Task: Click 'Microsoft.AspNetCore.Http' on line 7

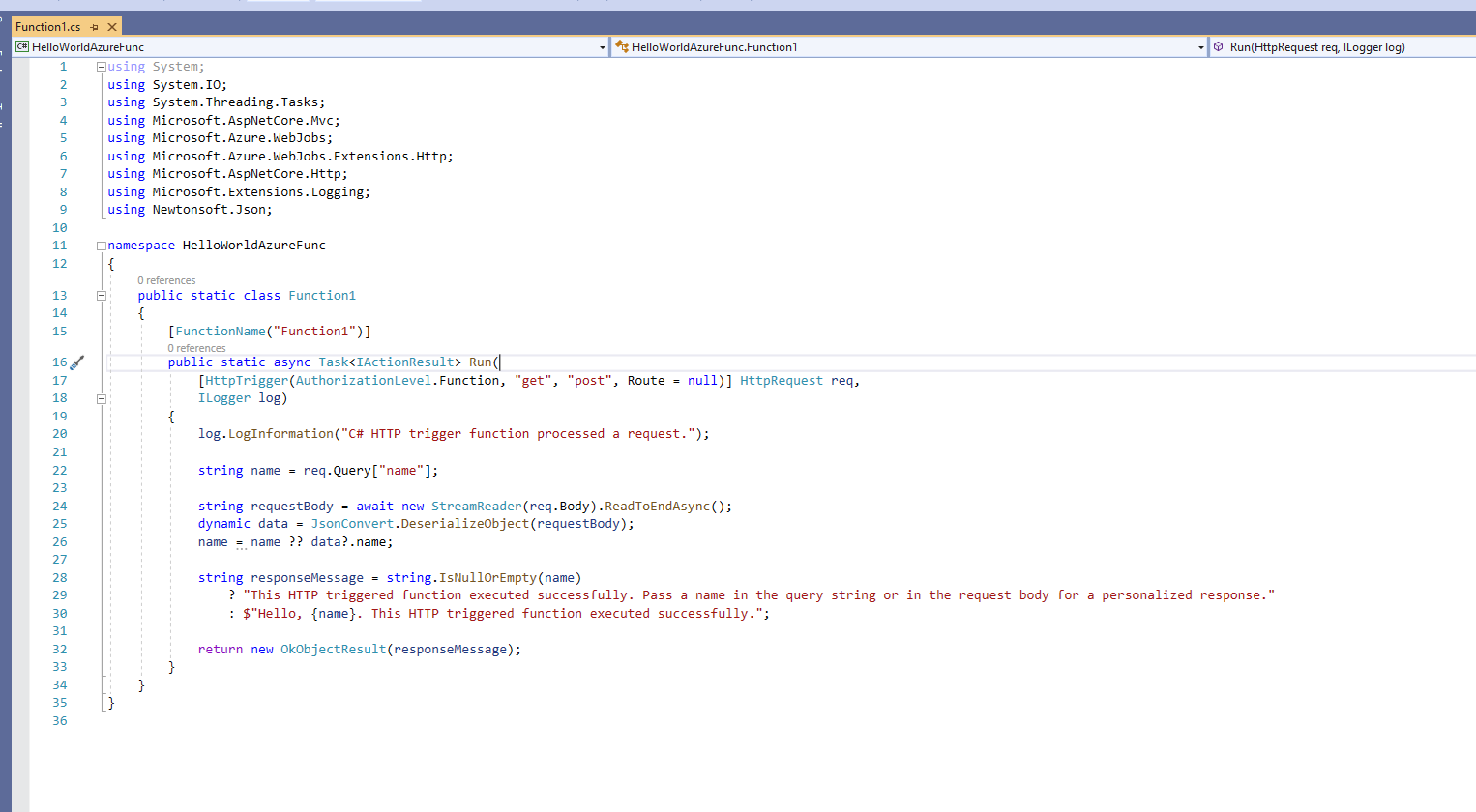Action: (247, 174)
